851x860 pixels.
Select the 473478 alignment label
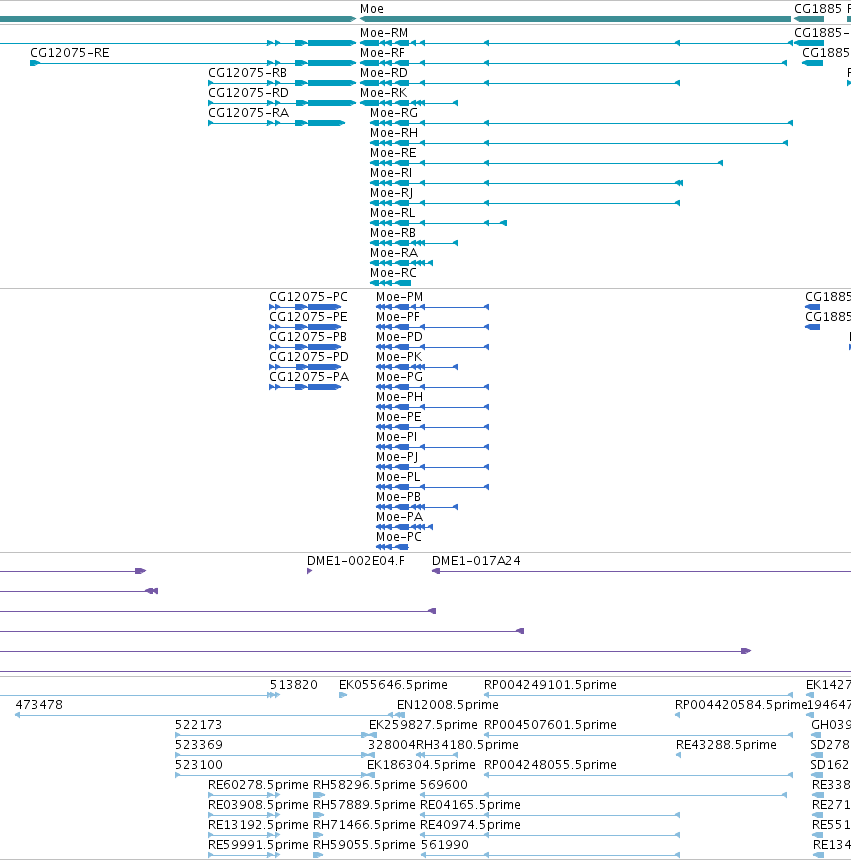point(39,705)
